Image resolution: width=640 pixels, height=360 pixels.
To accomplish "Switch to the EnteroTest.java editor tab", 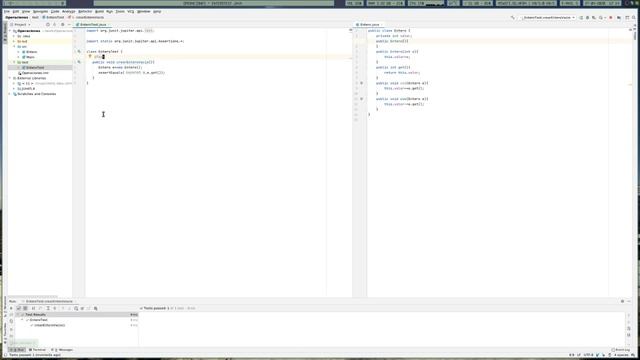I will pyautogui.click(x=93, y=24).
